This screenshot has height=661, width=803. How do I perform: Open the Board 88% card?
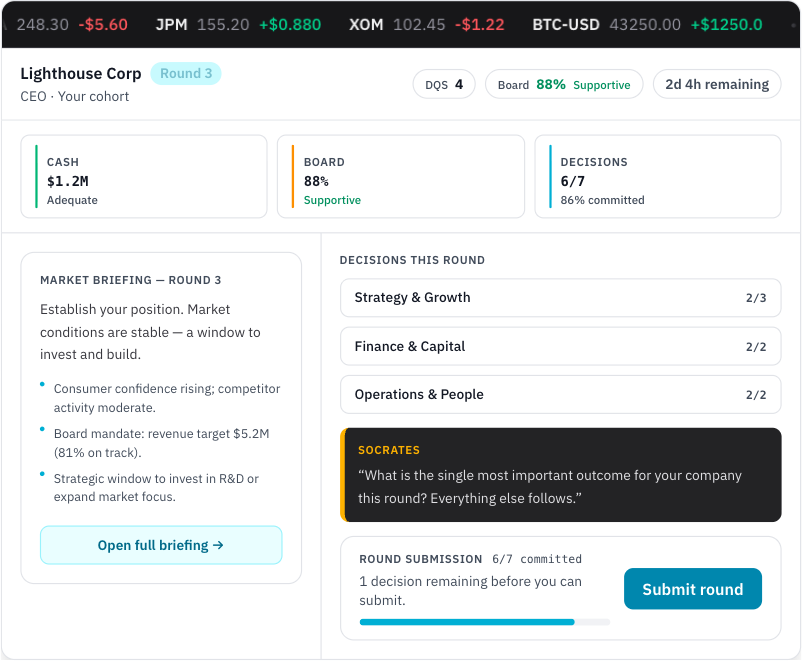click(400, 177)
